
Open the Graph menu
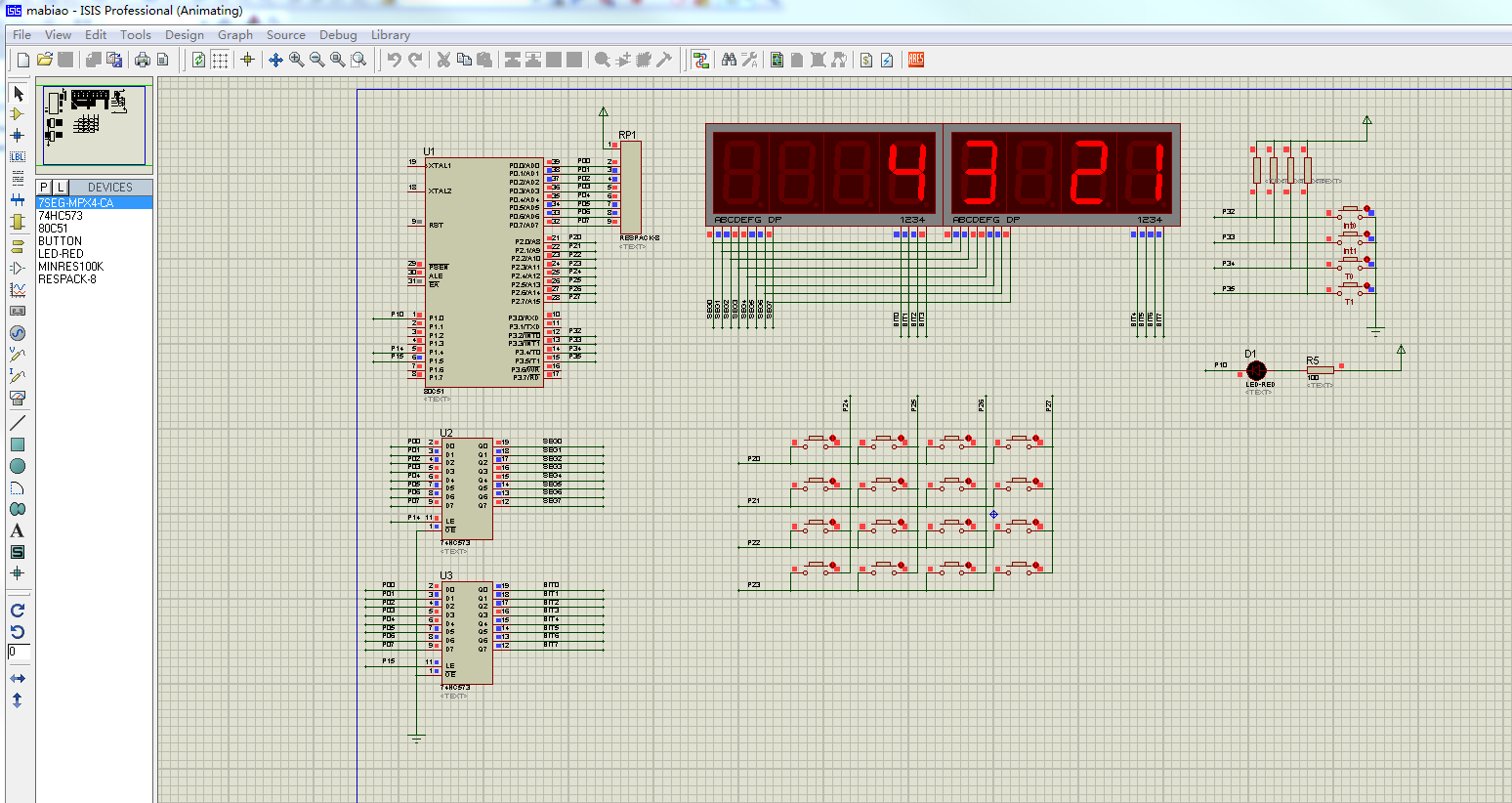pyautogui.click(x=235, y=34)
